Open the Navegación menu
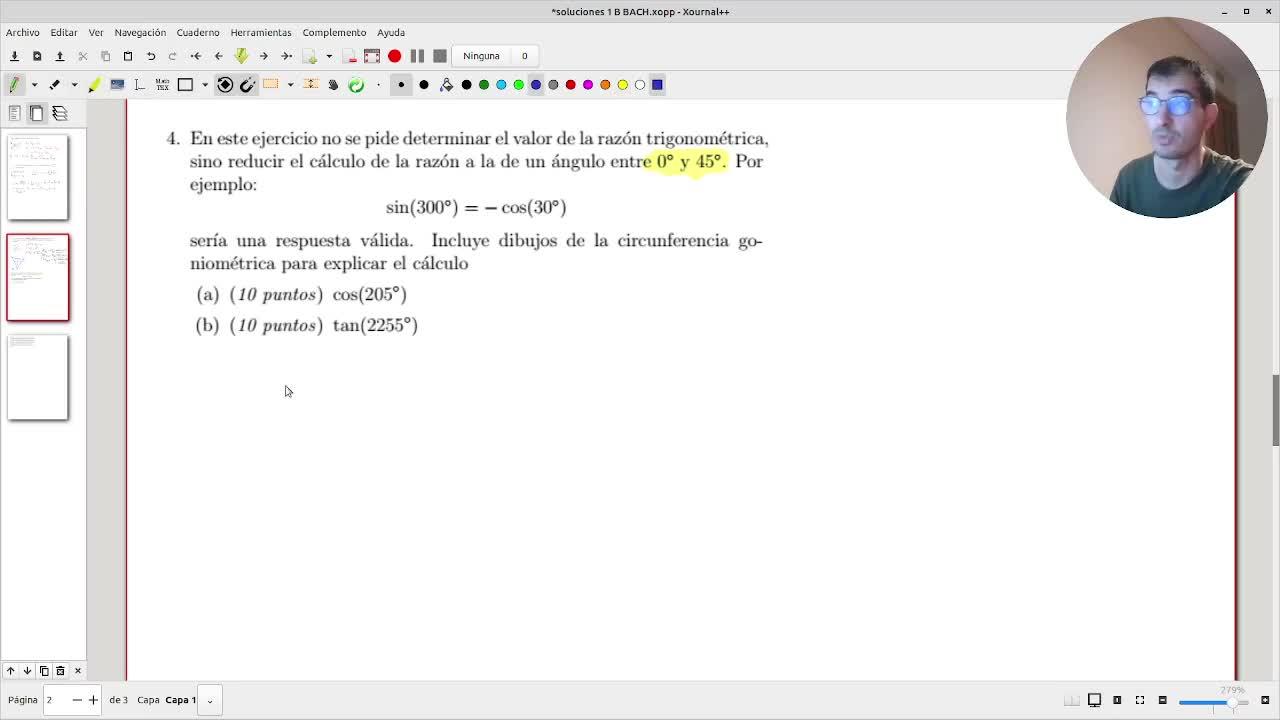The height and width of the screenshot is (720, 1280). point(140,32)
